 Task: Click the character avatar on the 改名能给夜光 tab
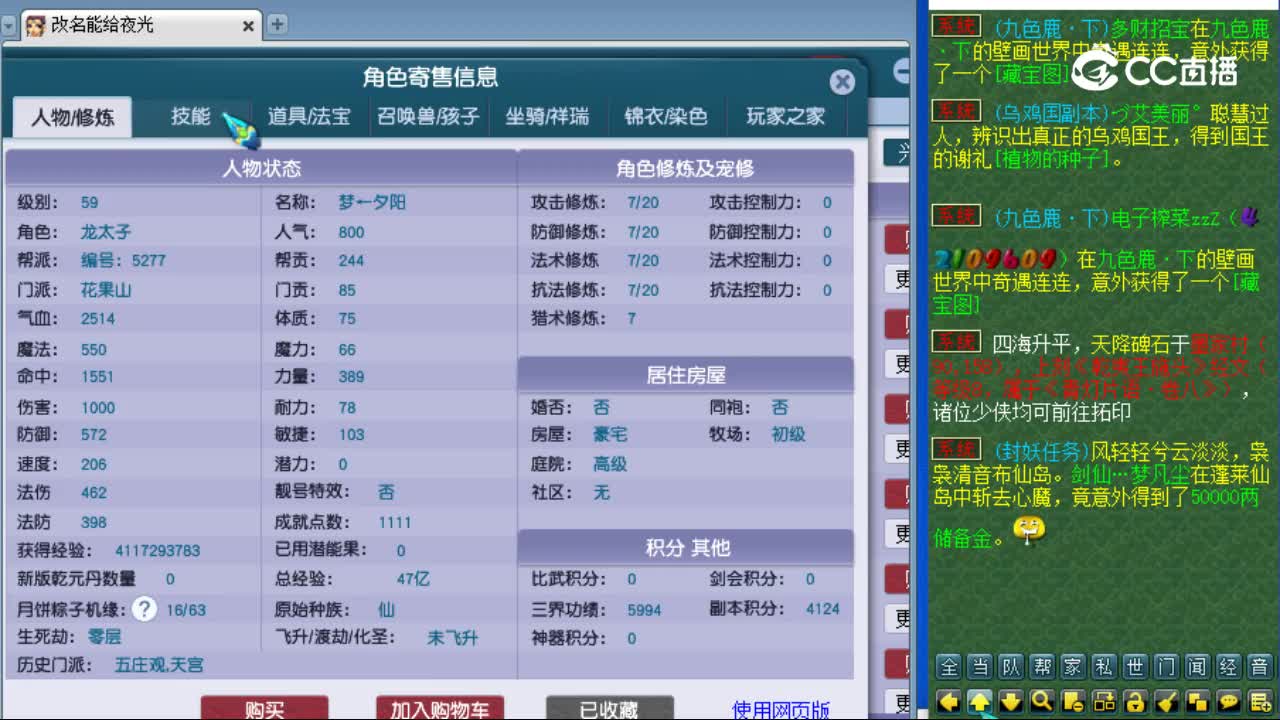pyautogui.click(x=35, y=25)
